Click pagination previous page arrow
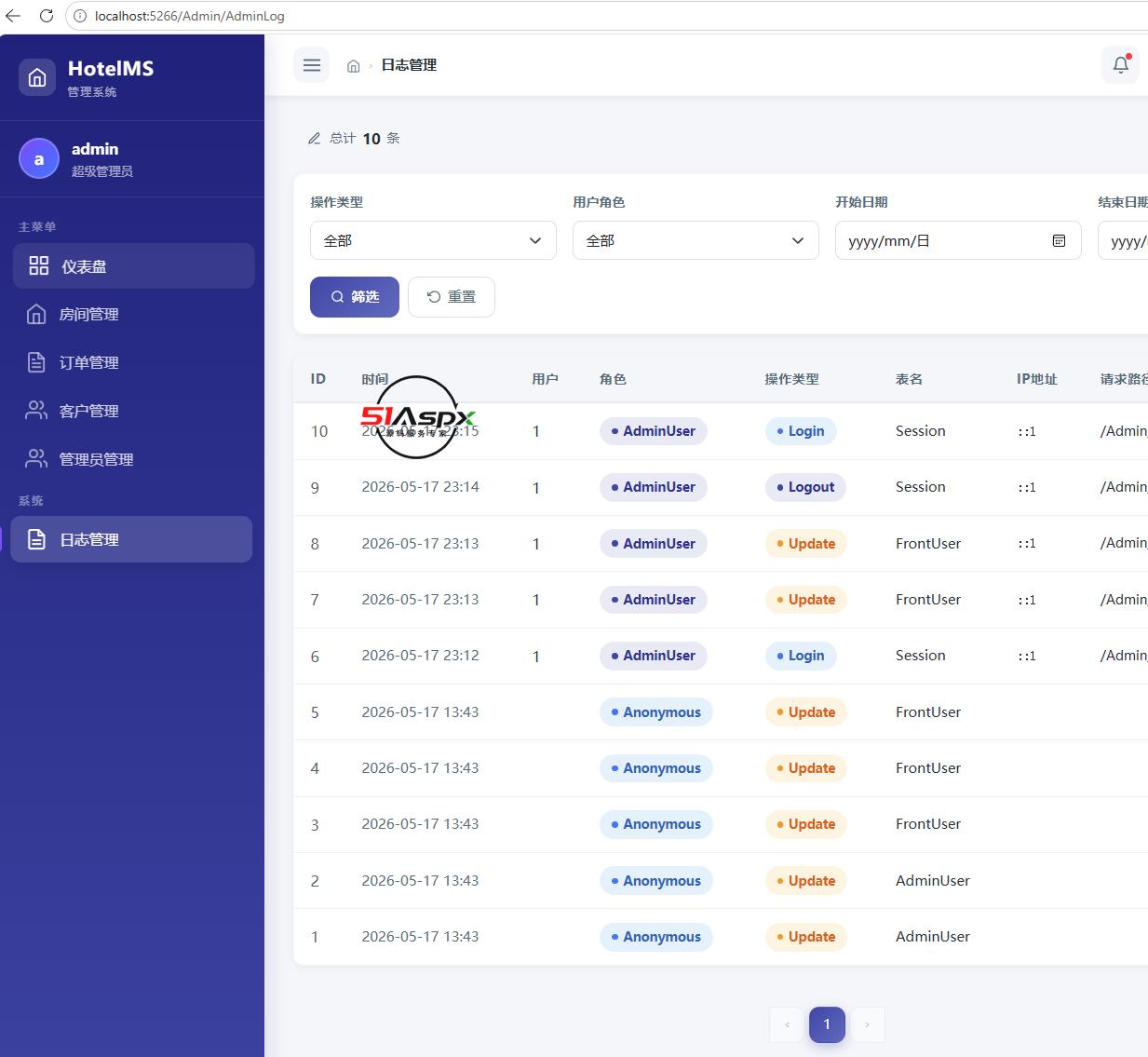 coord(787,1024)
